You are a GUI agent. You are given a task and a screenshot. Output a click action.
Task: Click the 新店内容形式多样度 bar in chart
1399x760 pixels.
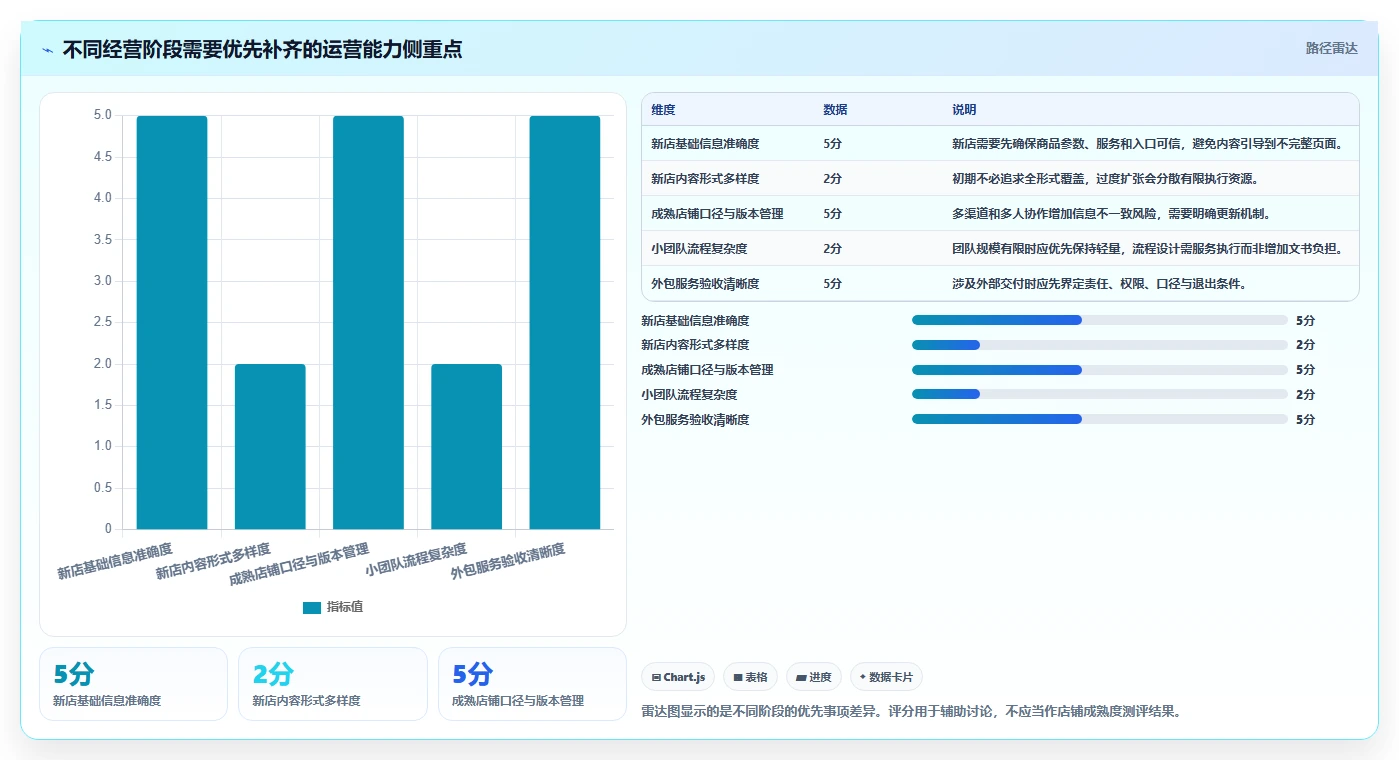pyautogui.click(x=270, y=446)
